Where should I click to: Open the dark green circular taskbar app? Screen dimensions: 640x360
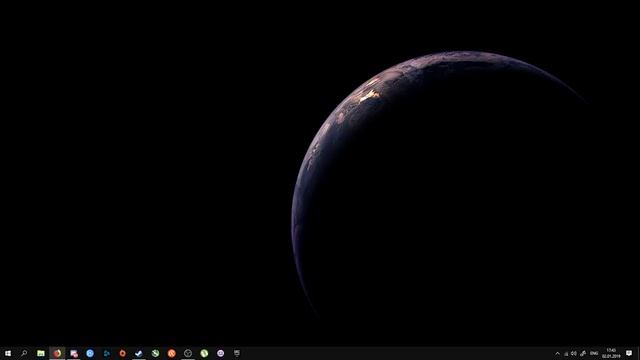coord(155,353)
